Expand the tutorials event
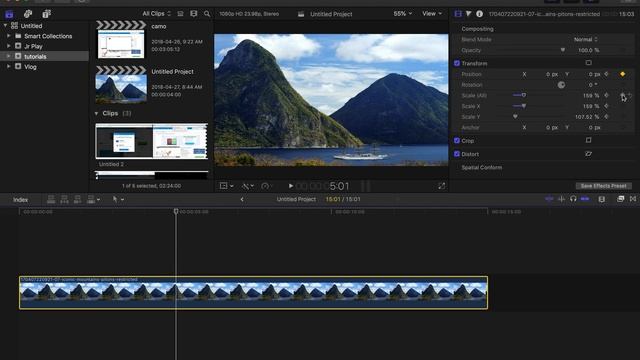This screenshot has width=640, height=360. point(9,56)
